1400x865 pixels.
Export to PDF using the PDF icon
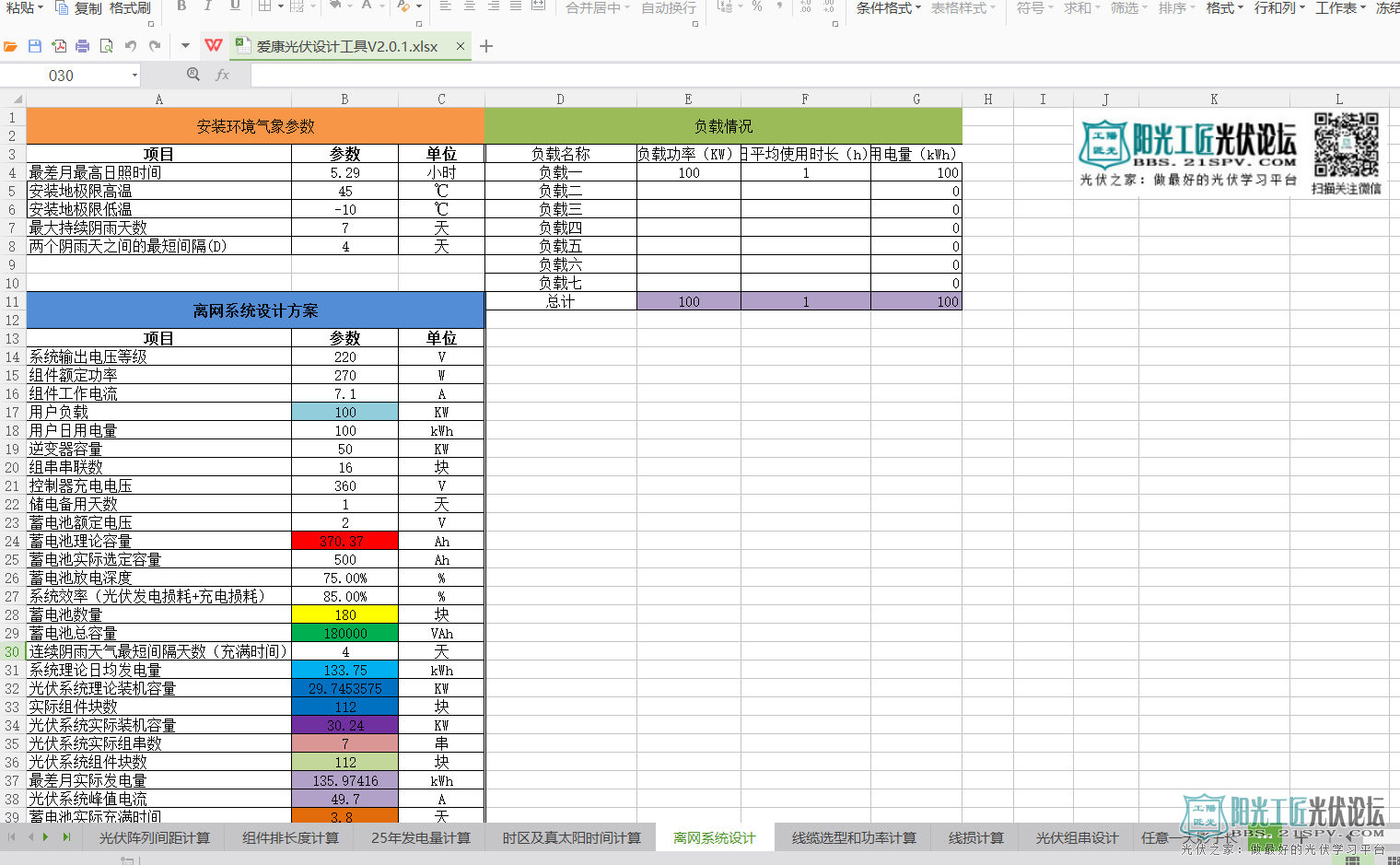pyautogui.click(x=59, y=46)
